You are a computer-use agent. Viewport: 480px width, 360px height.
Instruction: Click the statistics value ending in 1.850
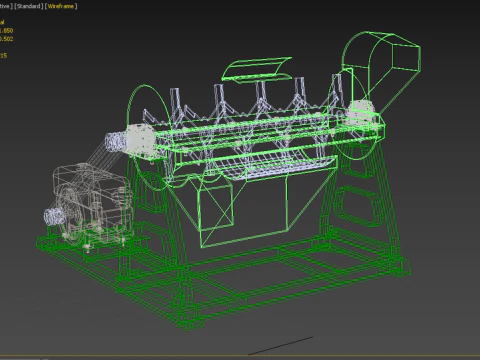[x=6, y=31]
